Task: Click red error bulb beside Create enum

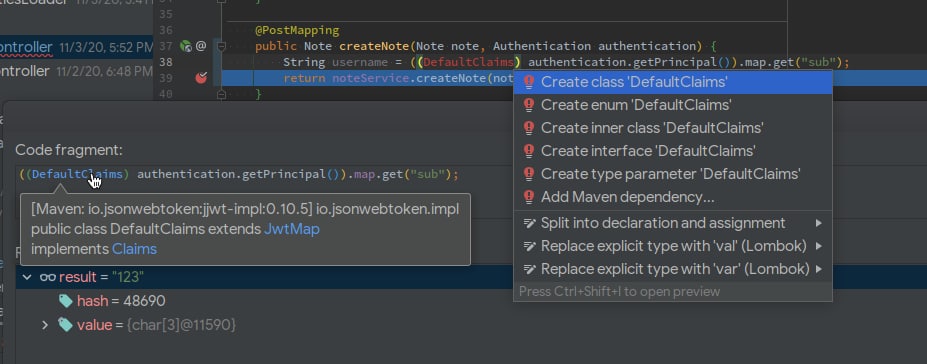Action: pyautogui.click(x=529, y=105)
